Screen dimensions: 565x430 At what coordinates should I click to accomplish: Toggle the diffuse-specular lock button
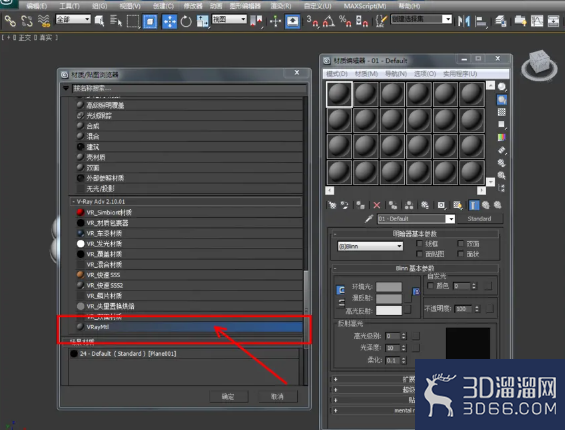tap(341, 303)
